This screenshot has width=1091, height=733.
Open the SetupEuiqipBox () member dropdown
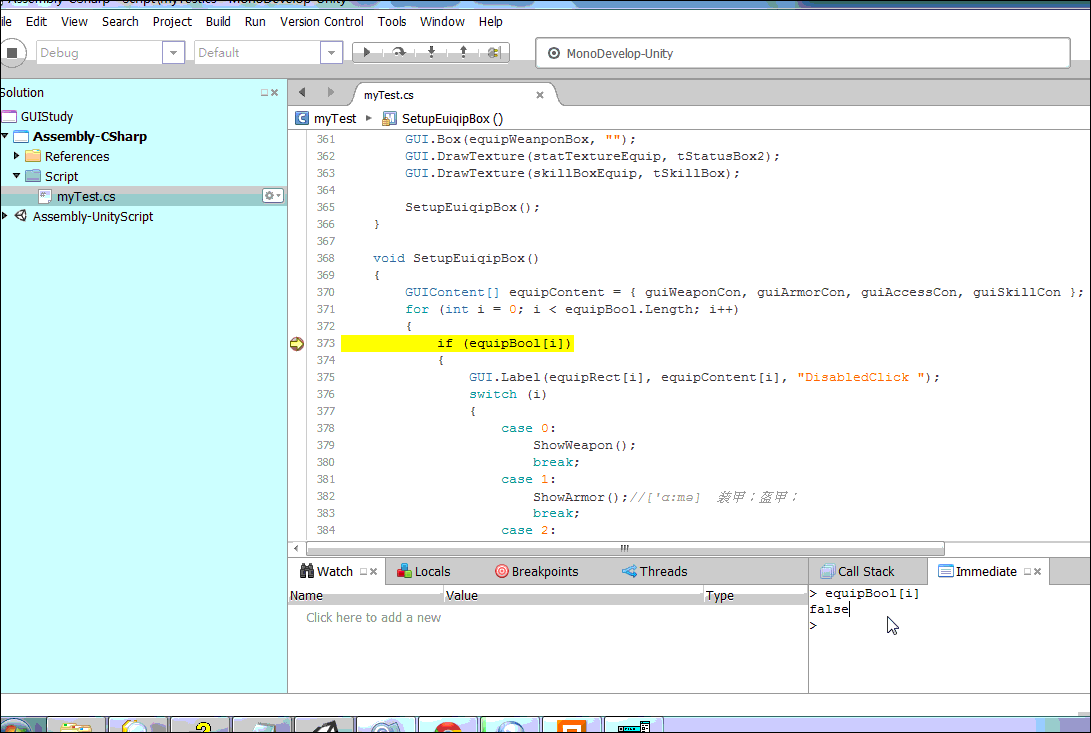pos(452,119)
